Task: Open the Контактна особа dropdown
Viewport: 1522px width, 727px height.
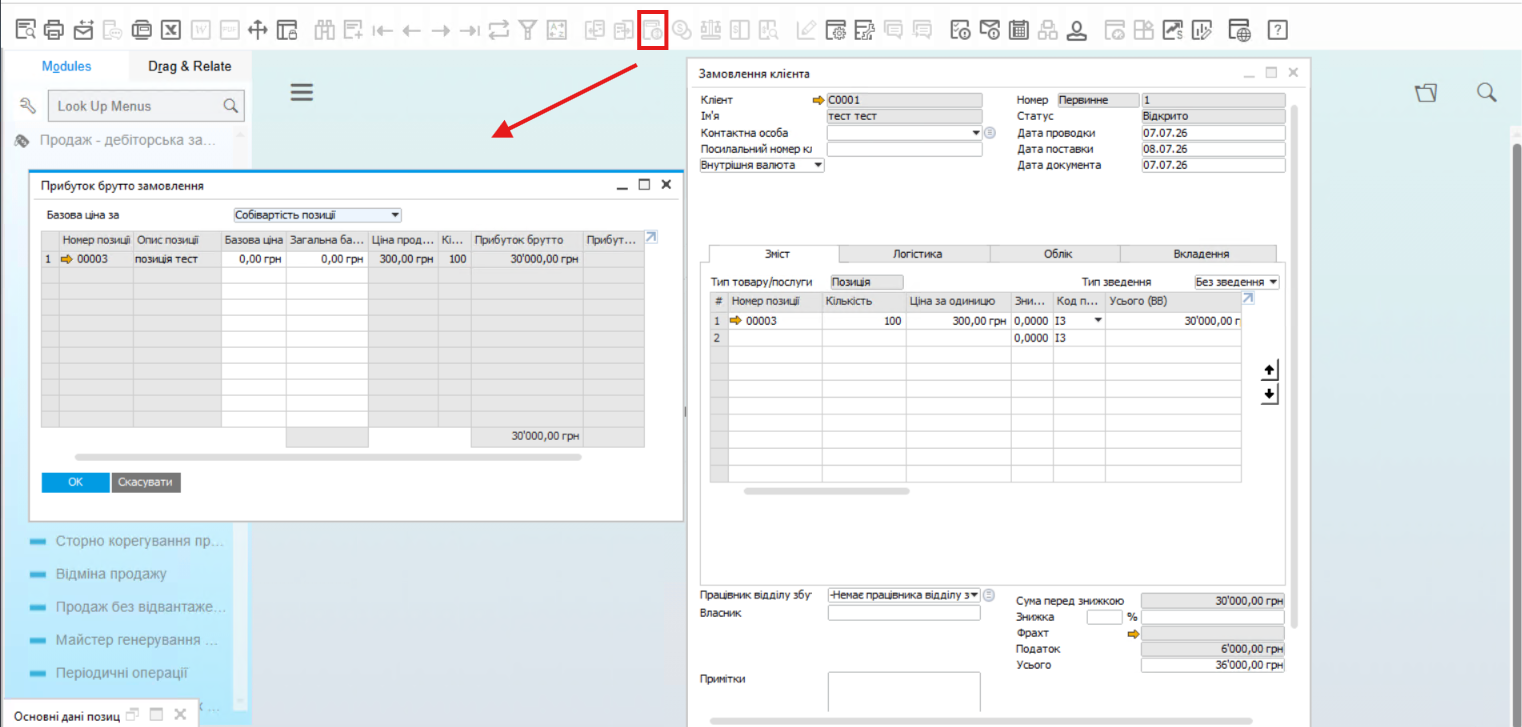Action: coord(975,133)
